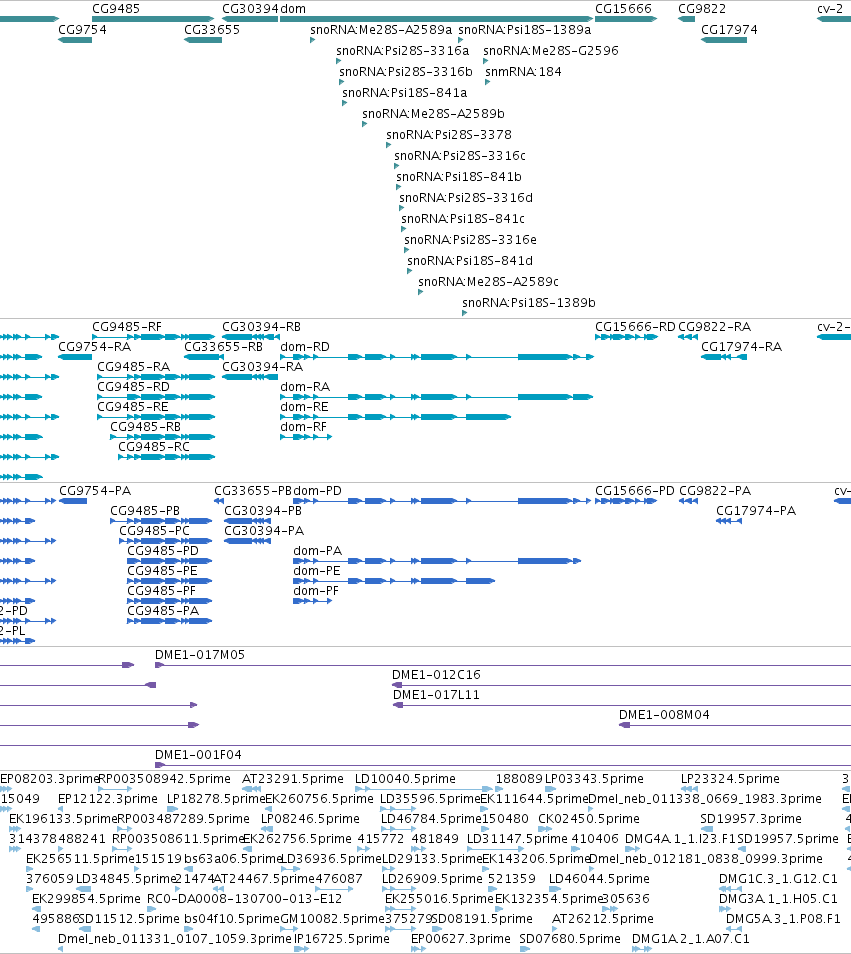Select the dom-PE protein label
Image resolution: width=851 pixels, height=954 pixels.
coord(317,571)
